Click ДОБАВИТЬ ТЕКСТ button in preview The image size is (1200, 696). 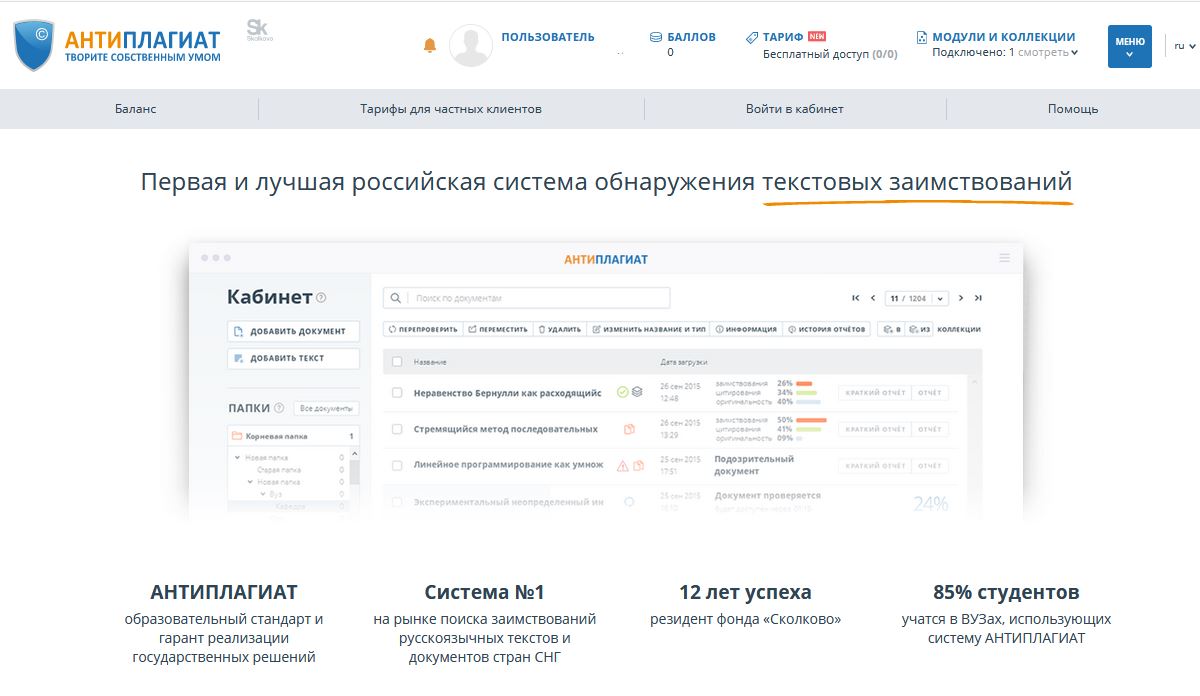click(292, 358)
